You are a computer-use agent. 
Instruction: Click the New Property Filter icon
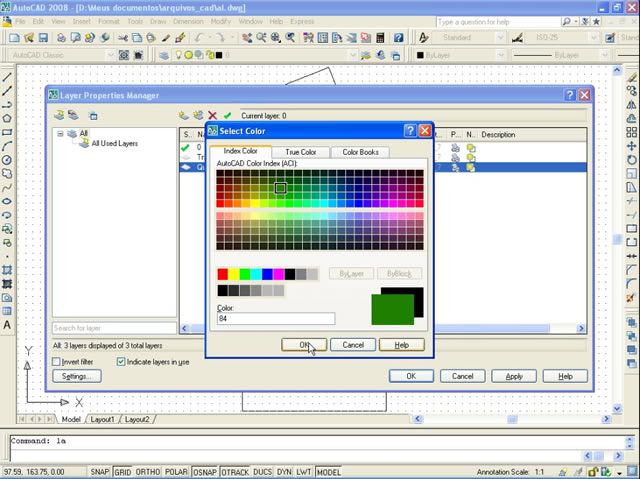tap(60, 116)
